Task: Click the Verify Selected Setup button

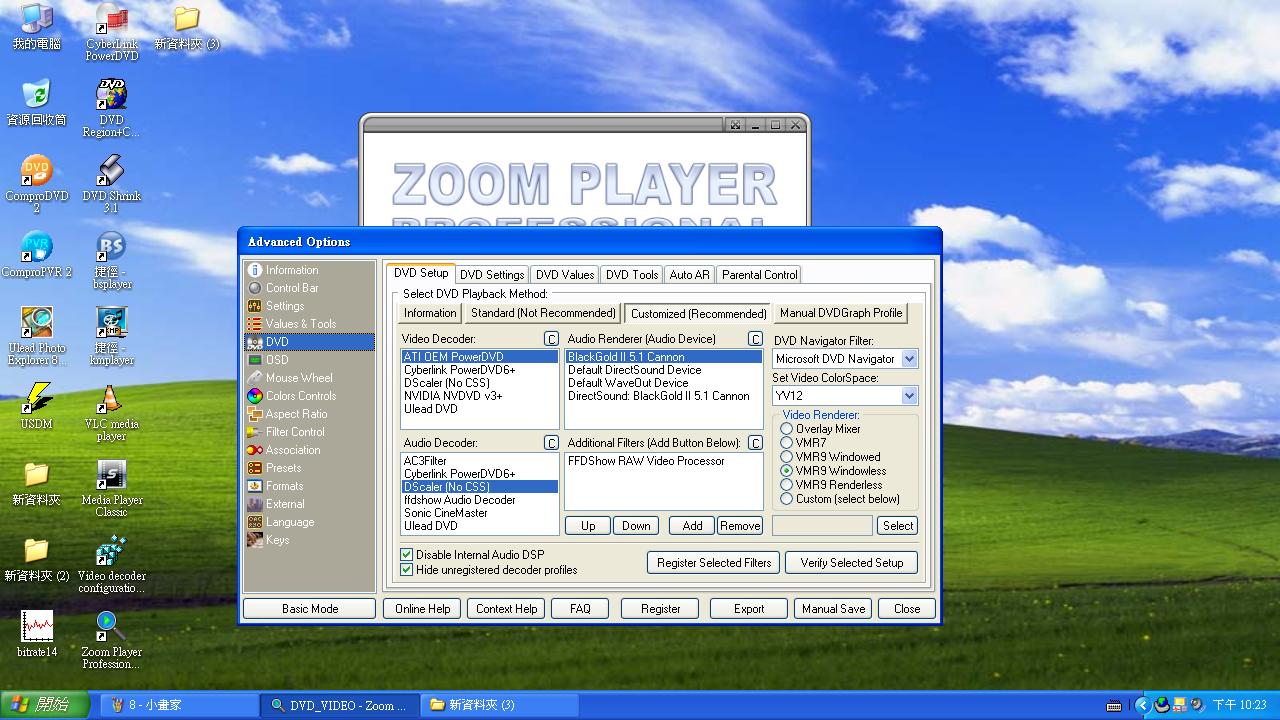Action: click(x=851, y=563)
